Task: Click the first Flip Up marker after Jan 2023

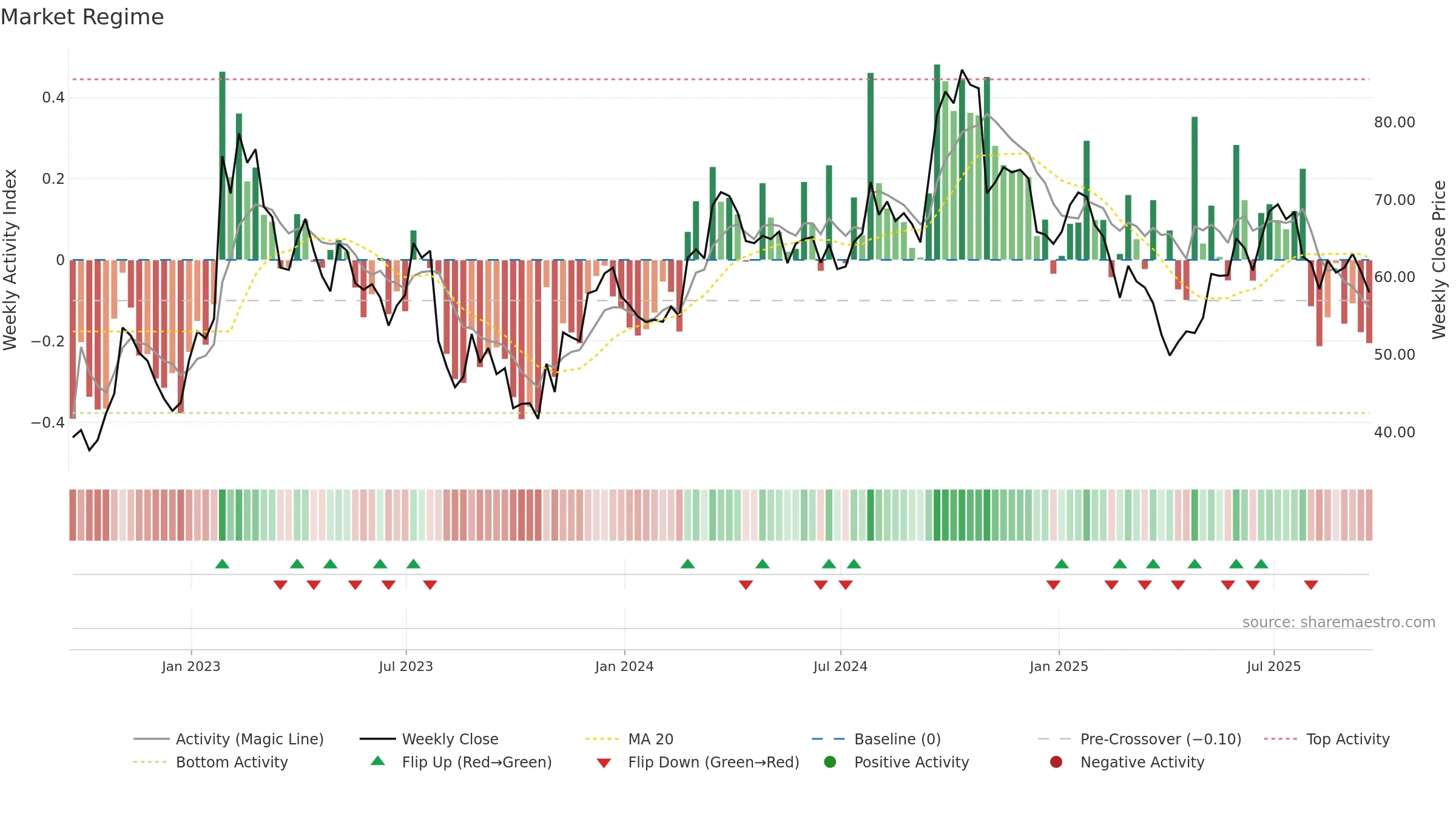Action: coord(222,564)
